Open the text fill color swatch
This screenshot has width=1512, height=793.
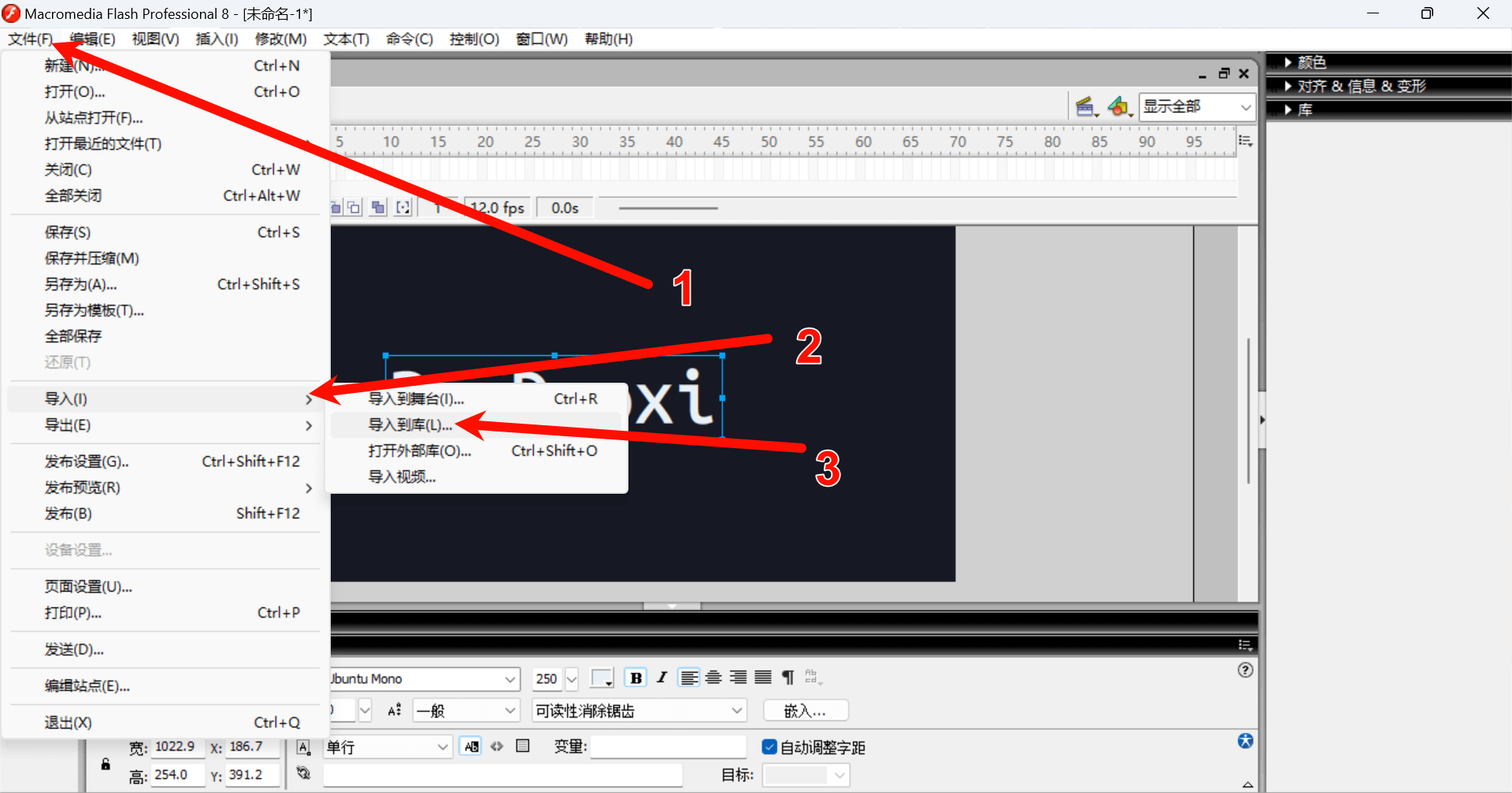coord(602,678)
